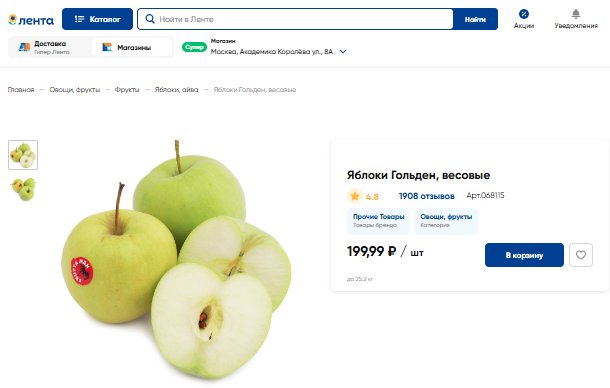Click the green Супер badge
Image resolution: width=610 pixels, height=388 pixels.
[x=194, y=47]
